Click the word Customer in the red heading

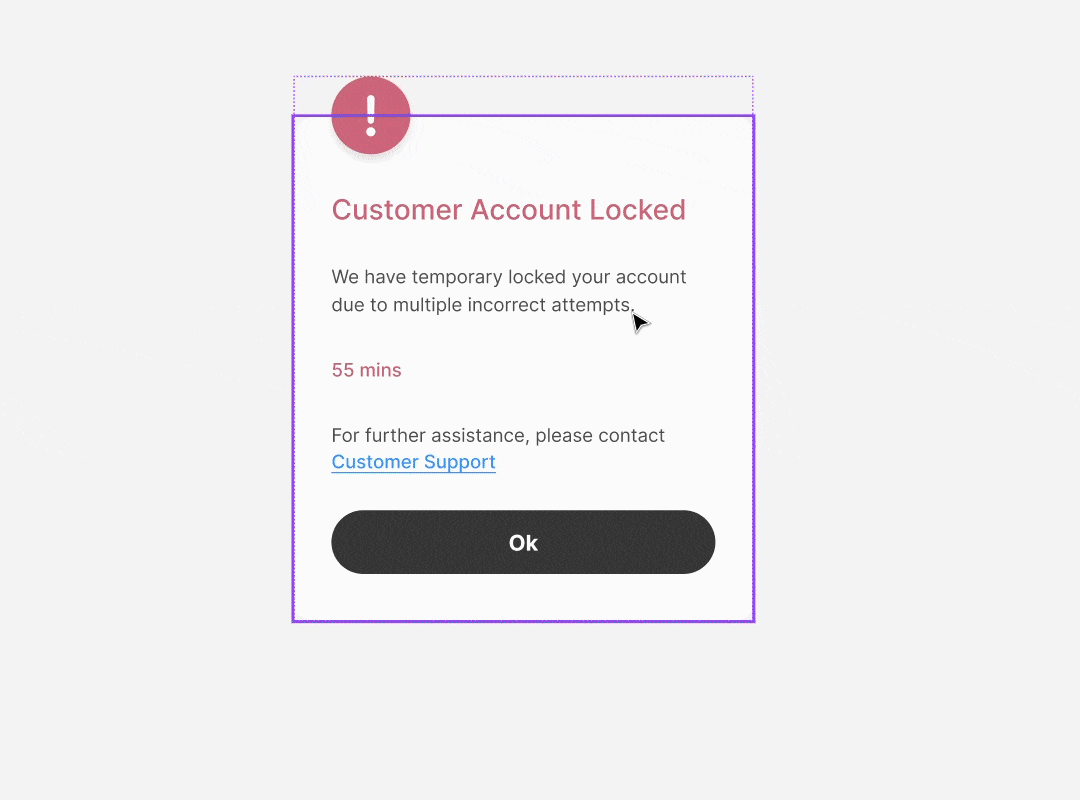click(397, 209)
